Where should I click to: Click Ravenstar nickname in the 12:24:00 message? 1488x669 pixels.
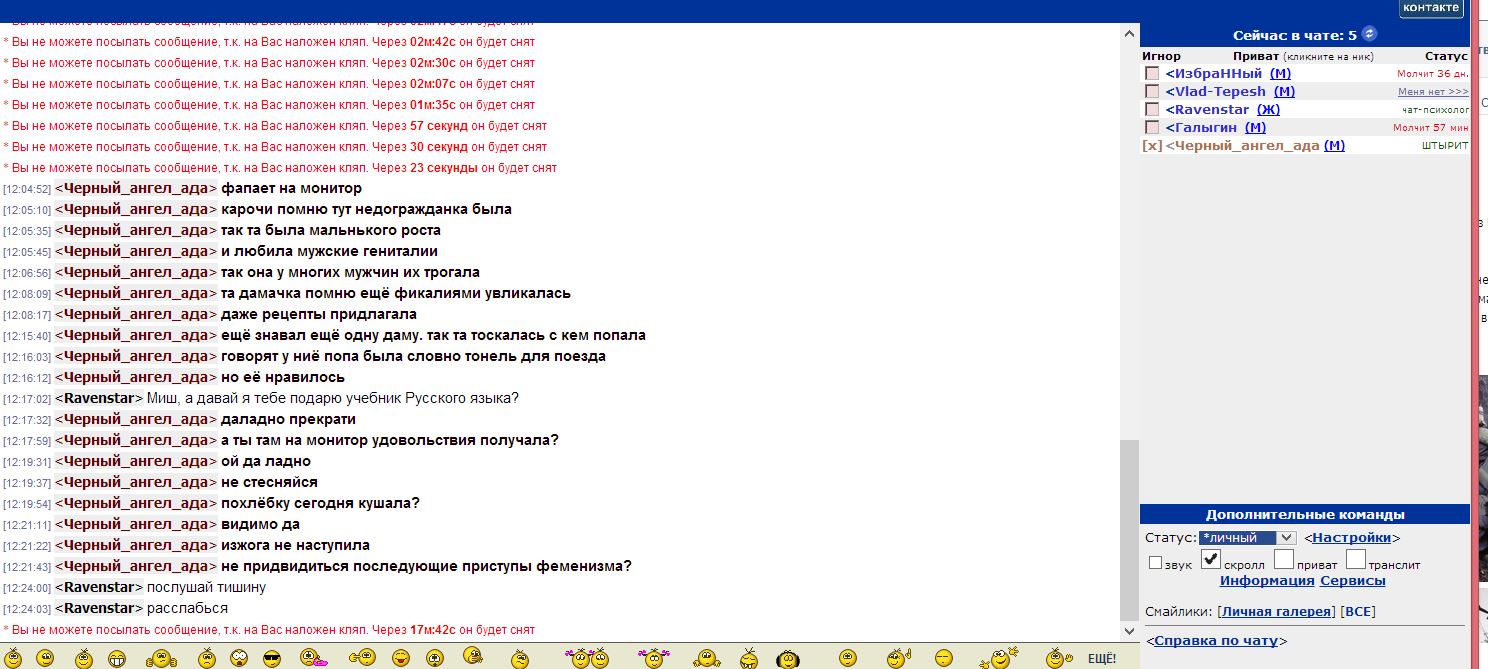(x=98, y=588)
